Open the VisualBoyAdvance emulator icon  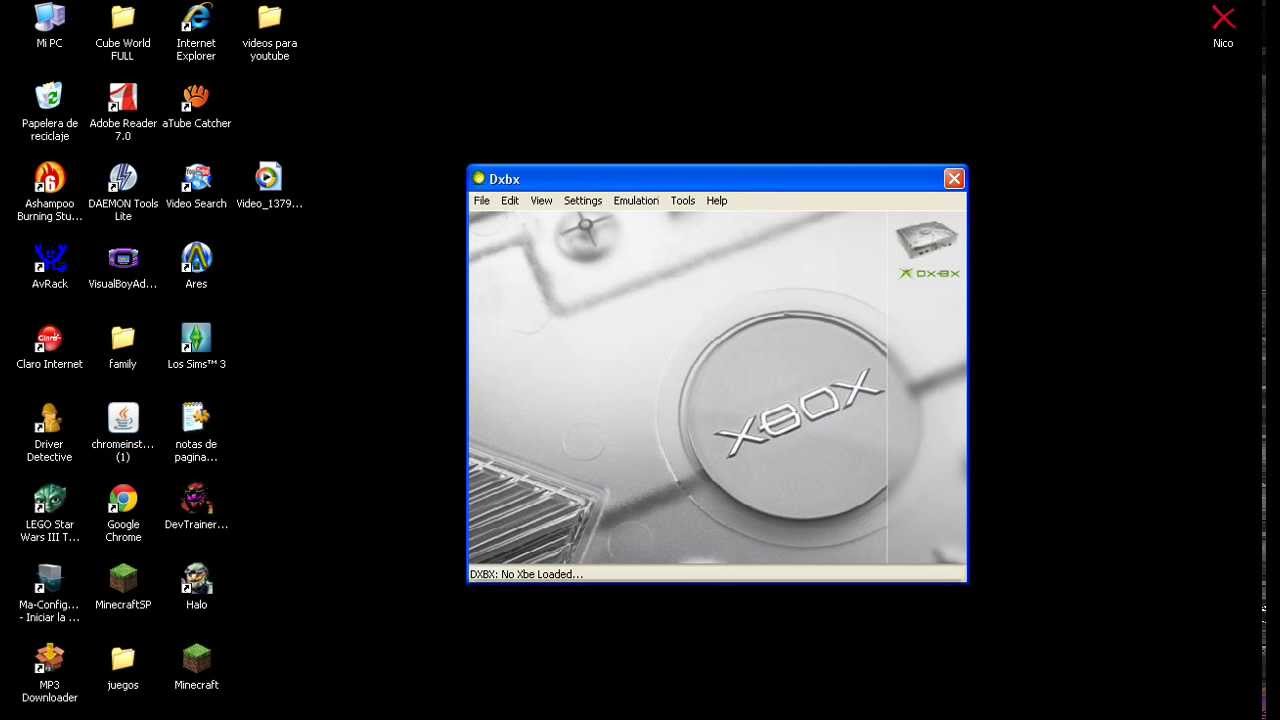pos(123,266)
